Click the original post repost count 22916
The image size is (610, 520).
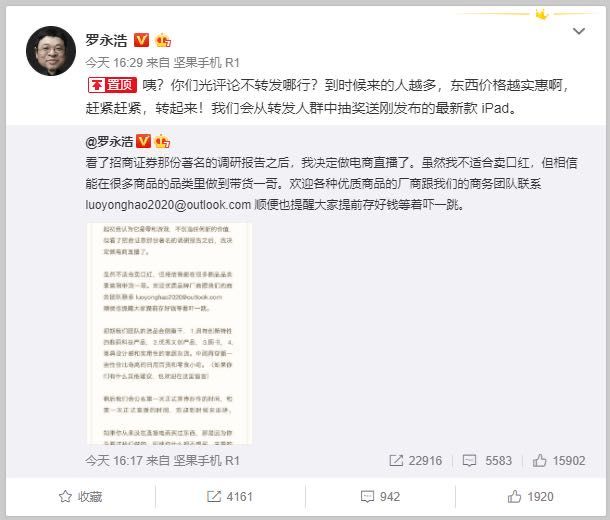click(415, 460)
